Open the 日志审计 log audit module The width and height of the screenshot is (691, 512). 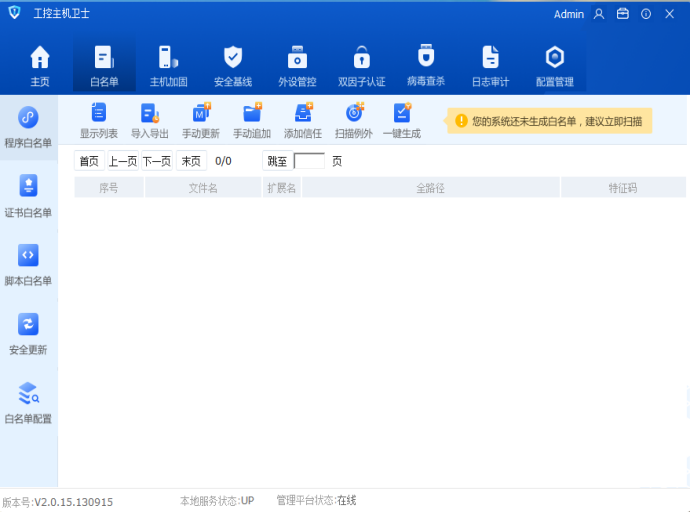[x=490, y=65]
